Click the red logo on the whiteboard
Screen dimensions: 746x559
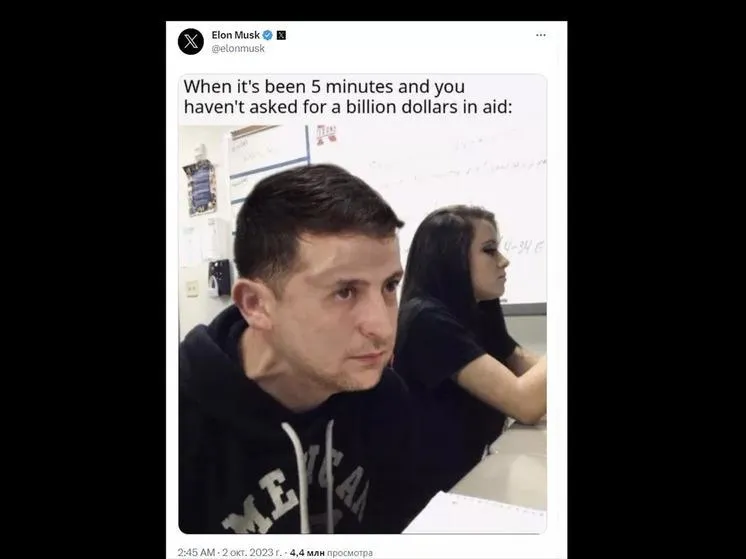click(x=326, y=134)
